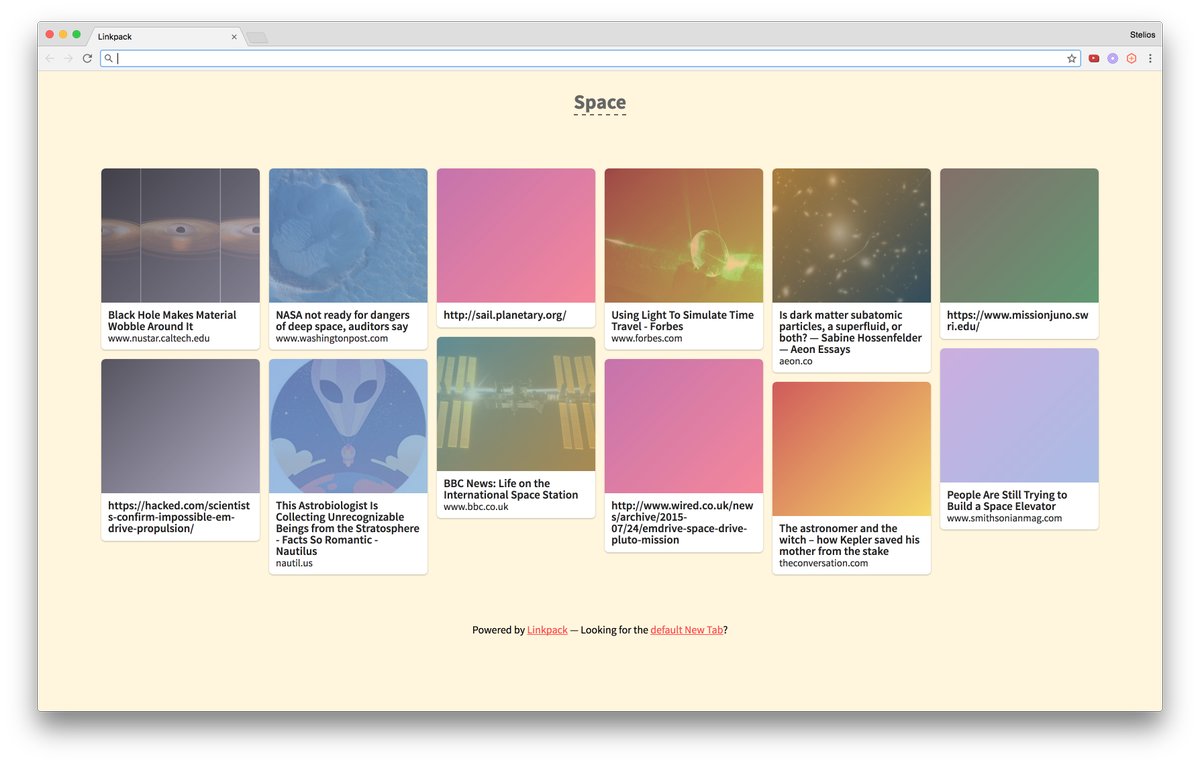Click theconversation.com domain text

click(824, 563)
